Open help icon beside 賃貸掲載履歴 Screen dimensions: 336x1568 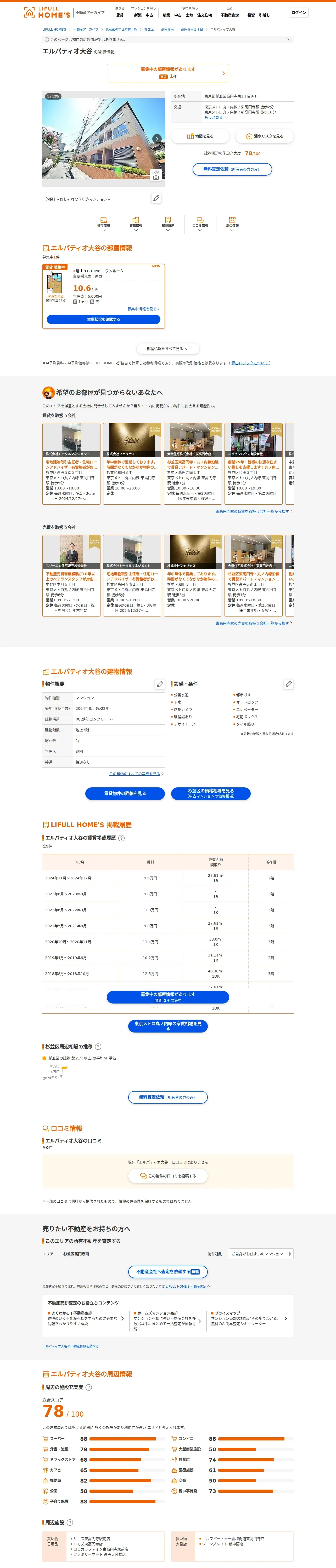[x=121, y=838]
